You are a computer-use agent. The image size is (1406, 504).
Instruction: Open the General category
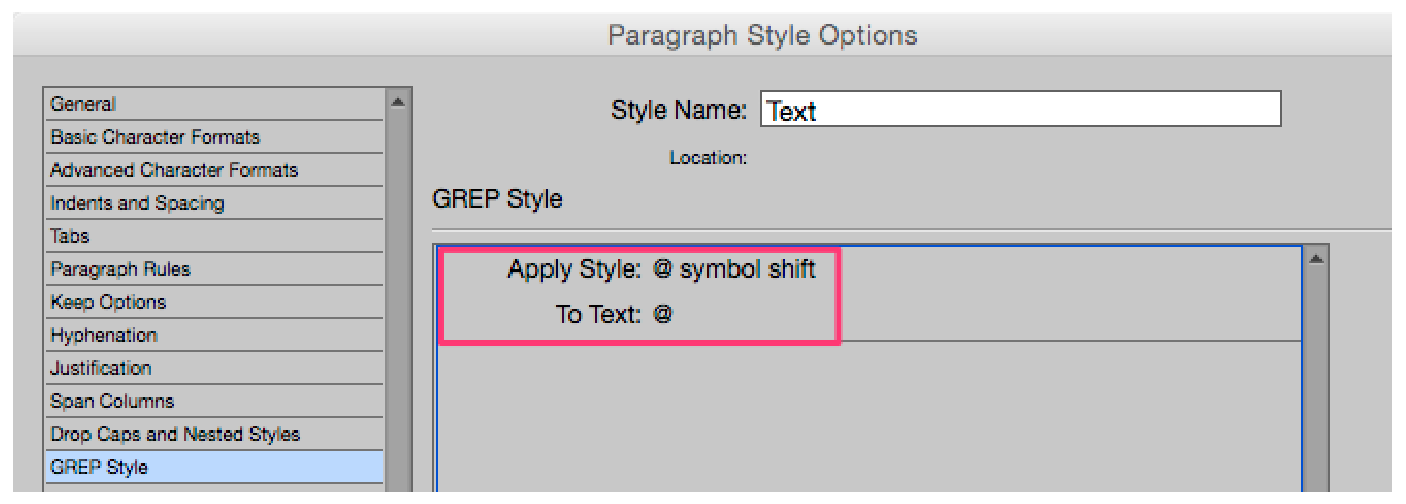click(83, 104)
